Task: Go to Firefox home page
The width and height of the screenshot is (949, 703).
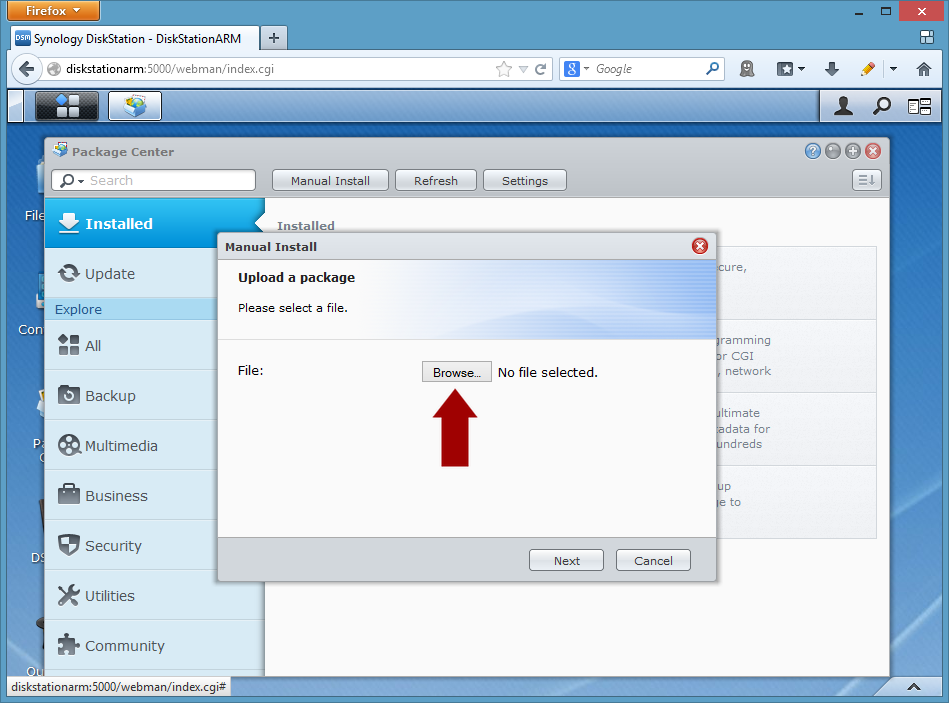Action: [x=924, y=69]
